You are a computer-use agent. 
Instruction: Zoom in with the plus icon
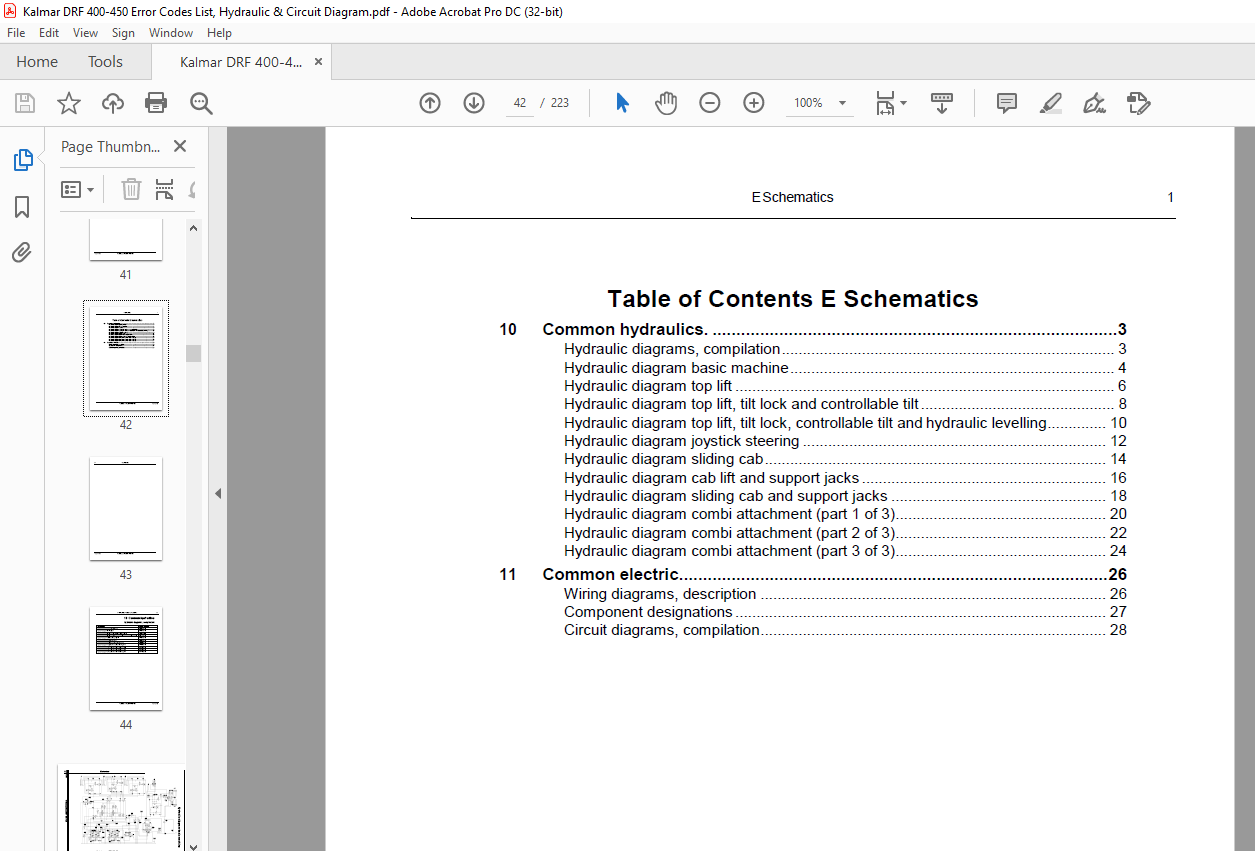[754, 103]
